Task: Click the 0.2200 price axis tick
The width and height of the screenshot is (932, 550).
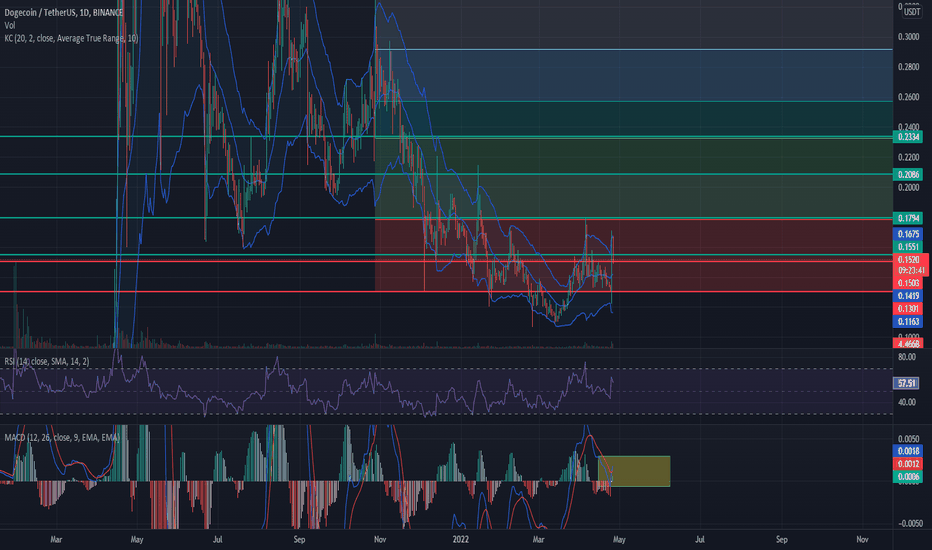Action: click(x=908, y=158)
